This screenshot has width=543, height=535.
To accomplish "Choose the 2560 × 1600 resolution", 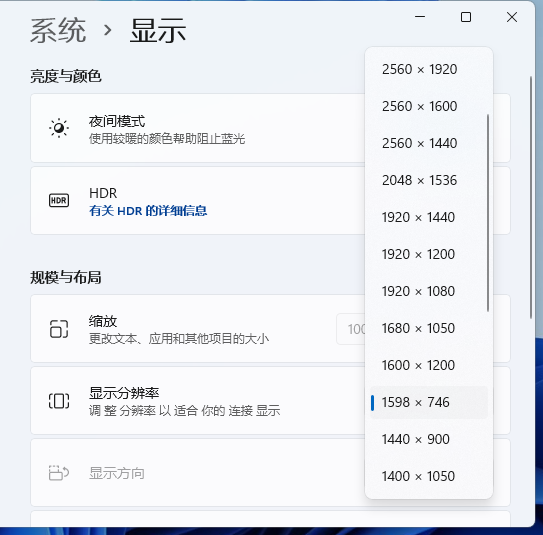I will (429, 106).
